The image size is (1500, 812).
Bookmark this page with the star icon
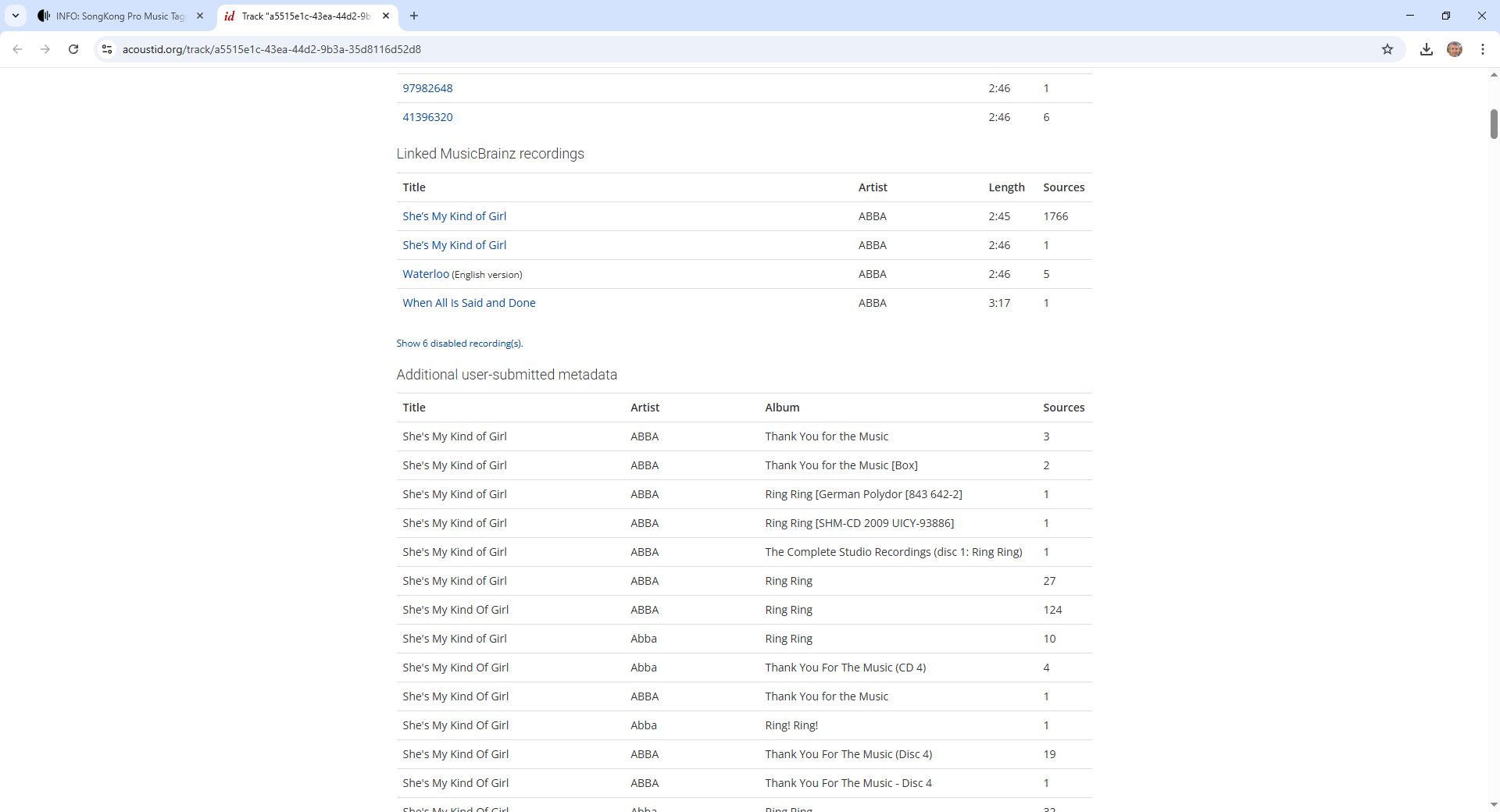tap(1387, 49)
